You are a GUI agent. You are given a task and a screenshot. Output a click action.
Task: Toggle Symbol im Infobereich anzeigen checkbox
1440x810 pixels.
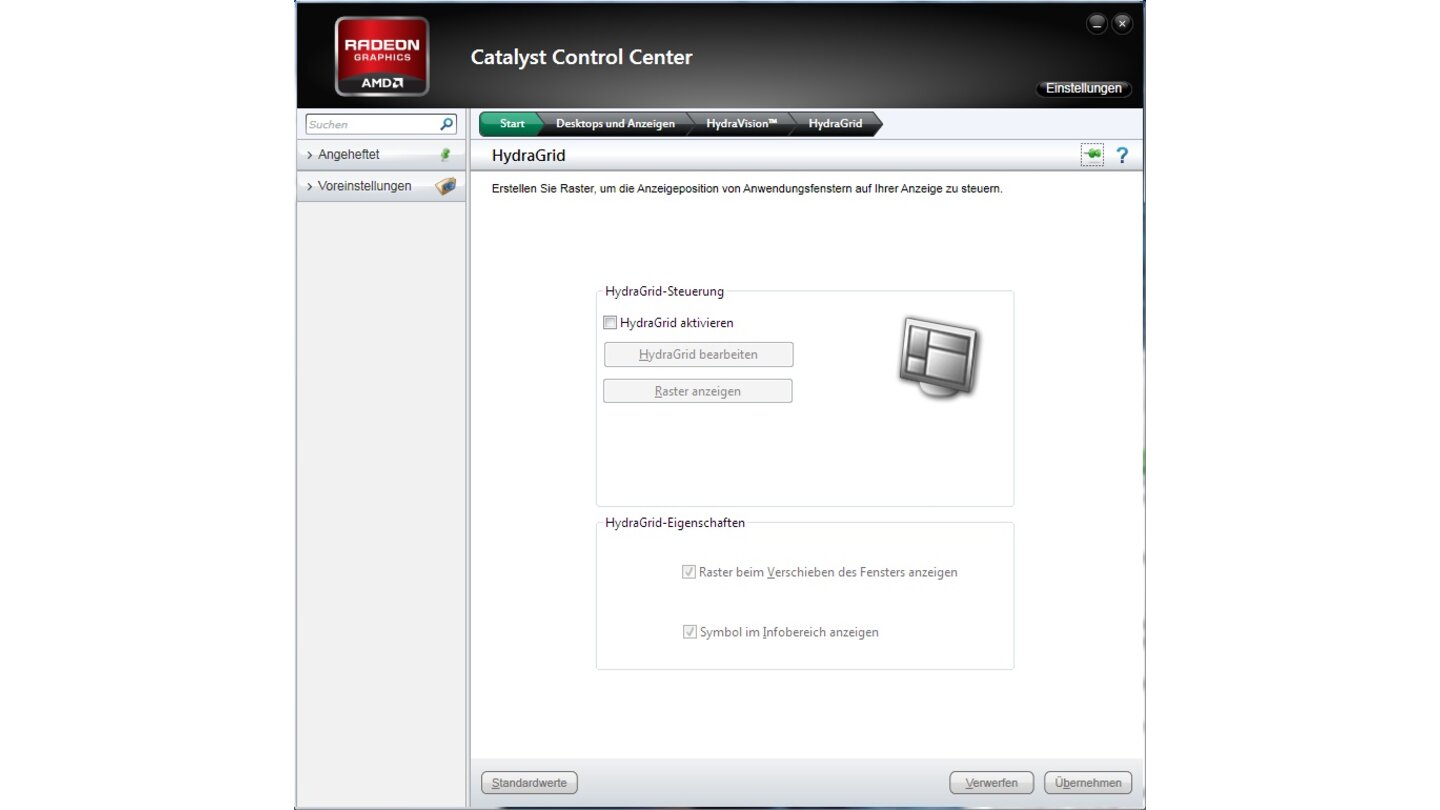pos(689,632)
